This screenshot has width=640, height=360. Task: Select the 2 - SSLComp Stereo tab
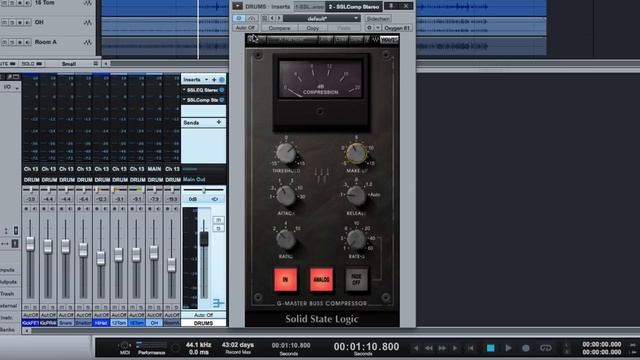coord(354,7)
